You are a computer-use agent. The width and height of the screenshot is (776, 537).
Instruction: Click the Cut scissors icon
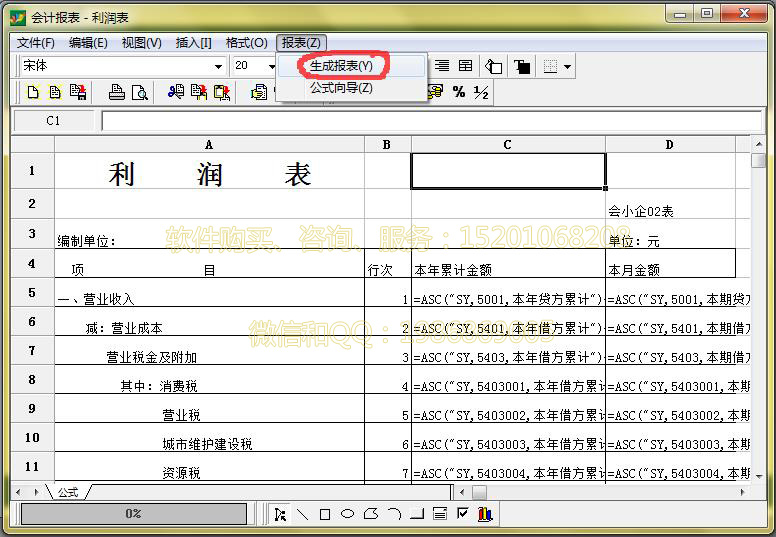176,93
